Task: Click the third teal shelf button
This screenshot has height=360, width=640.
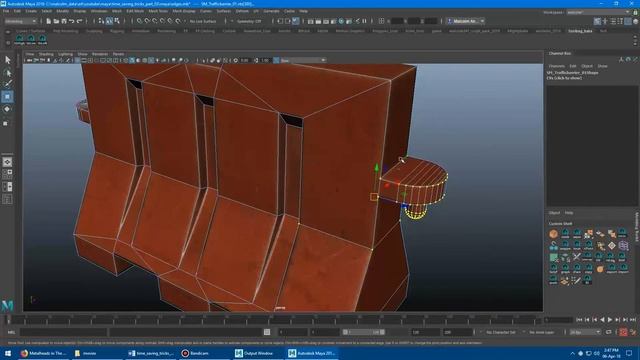Action: tap(42, 40)
